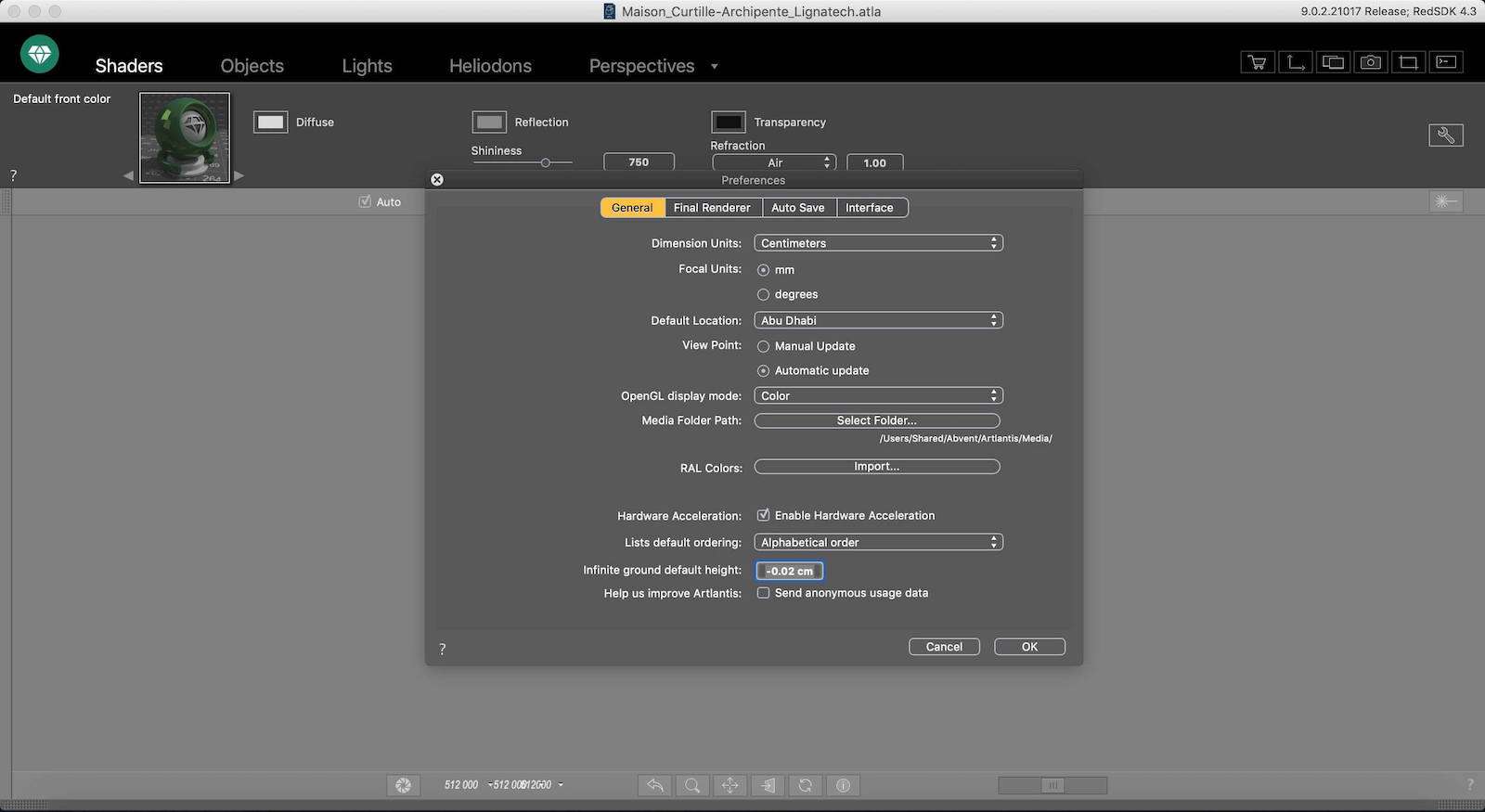Select degrees focal units
This screenshot has height=812, width=1485.
tap(763, 294)
